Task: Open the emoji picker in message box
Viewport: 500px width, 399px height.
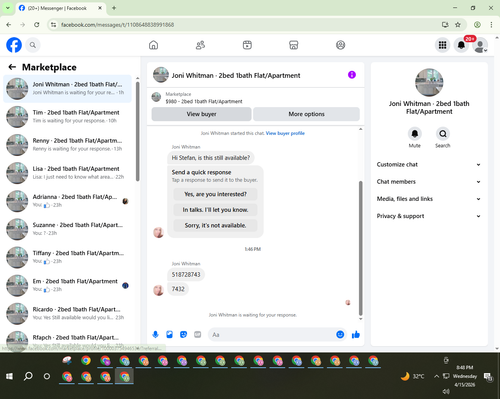Action: coord(340,334)
